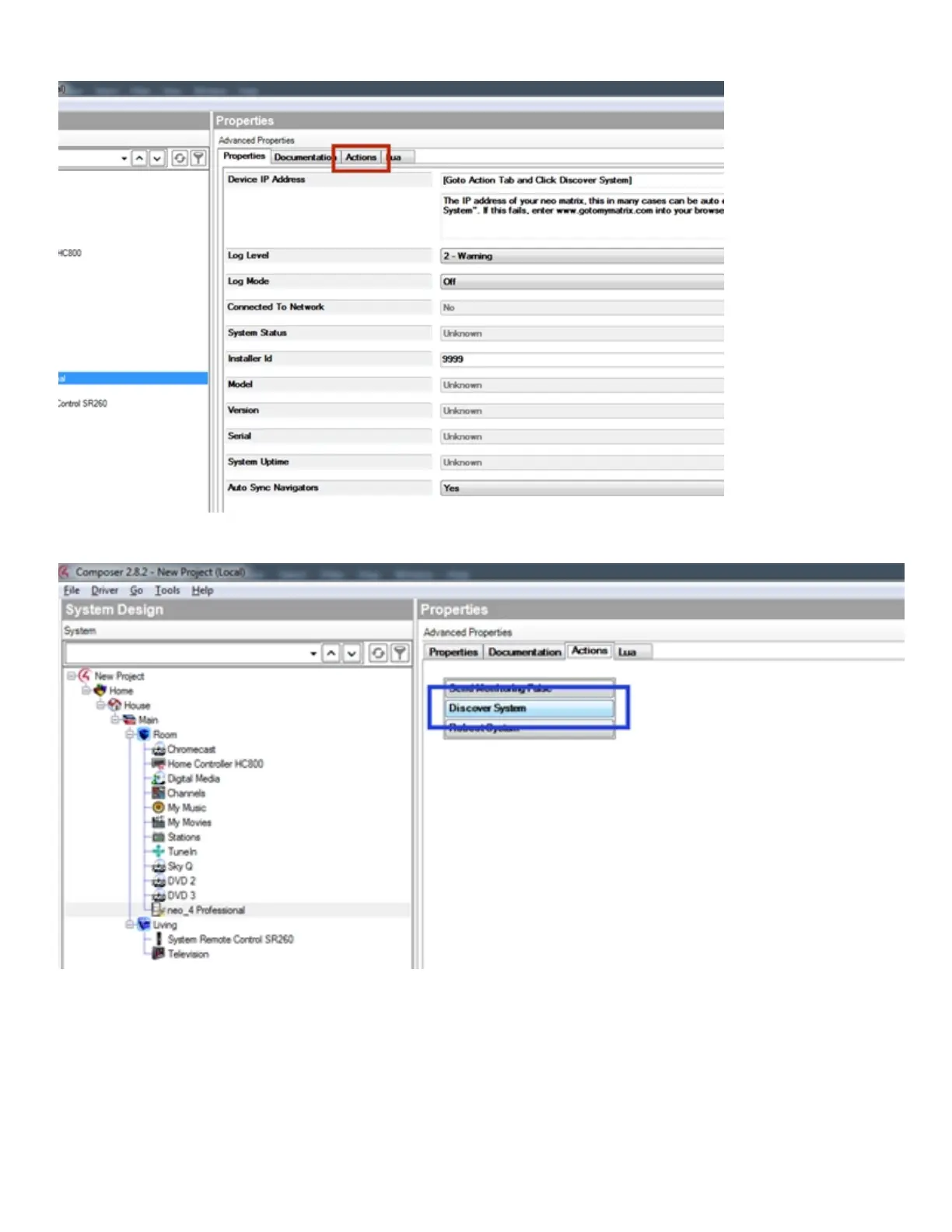Select the DVD 3 device icon
The image size is (952, 1232).
(x=159, y=895)
